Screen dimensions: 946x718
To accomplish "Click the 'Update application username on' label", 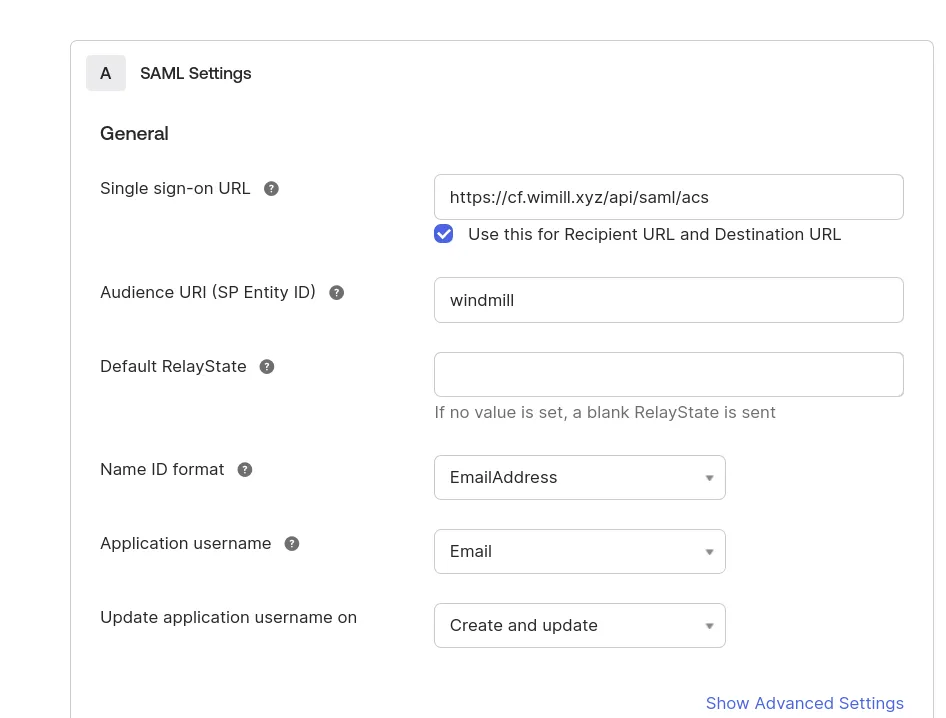I will [228, 617].
